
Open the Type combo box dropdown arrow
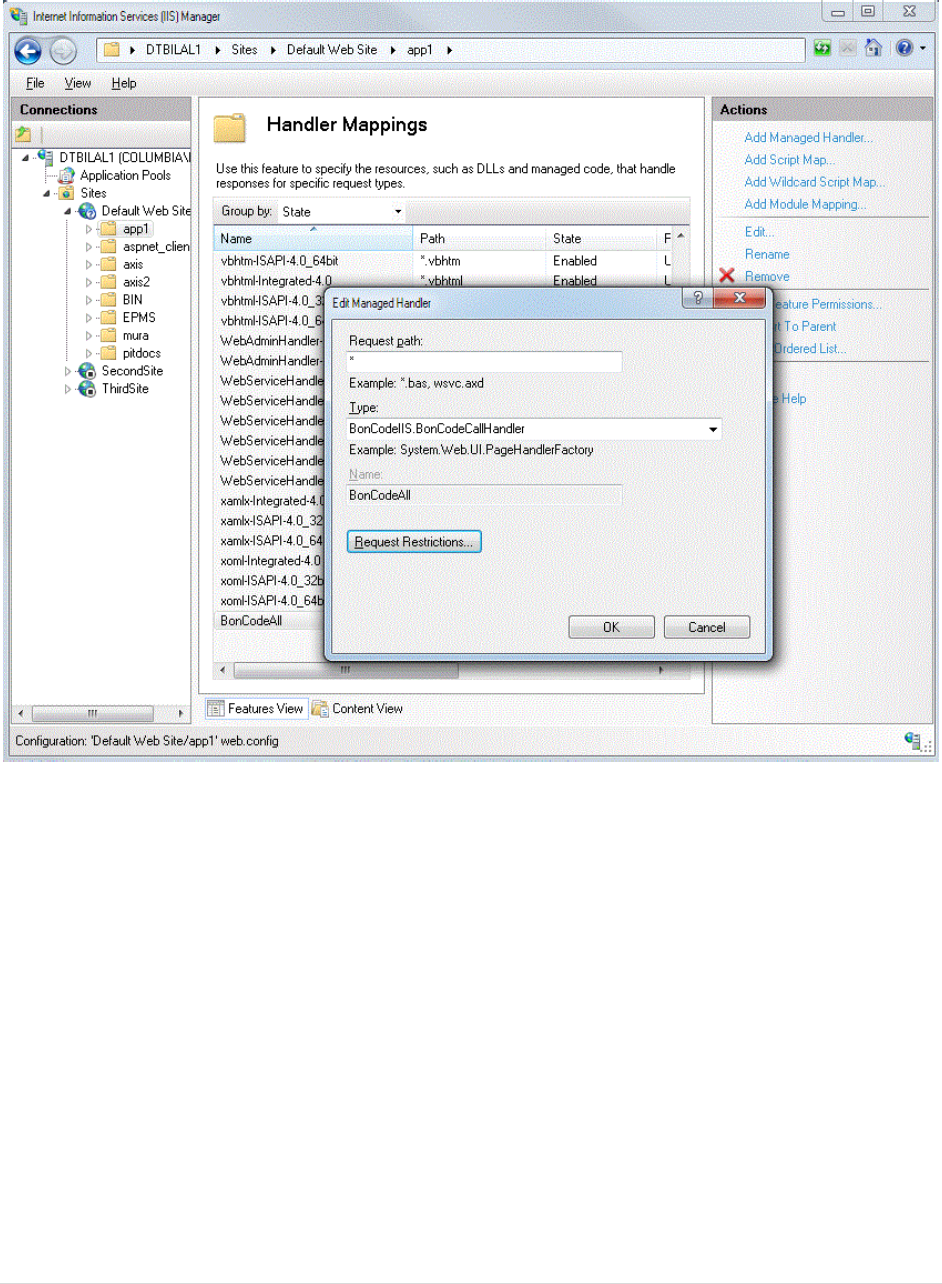pos(712,429)
